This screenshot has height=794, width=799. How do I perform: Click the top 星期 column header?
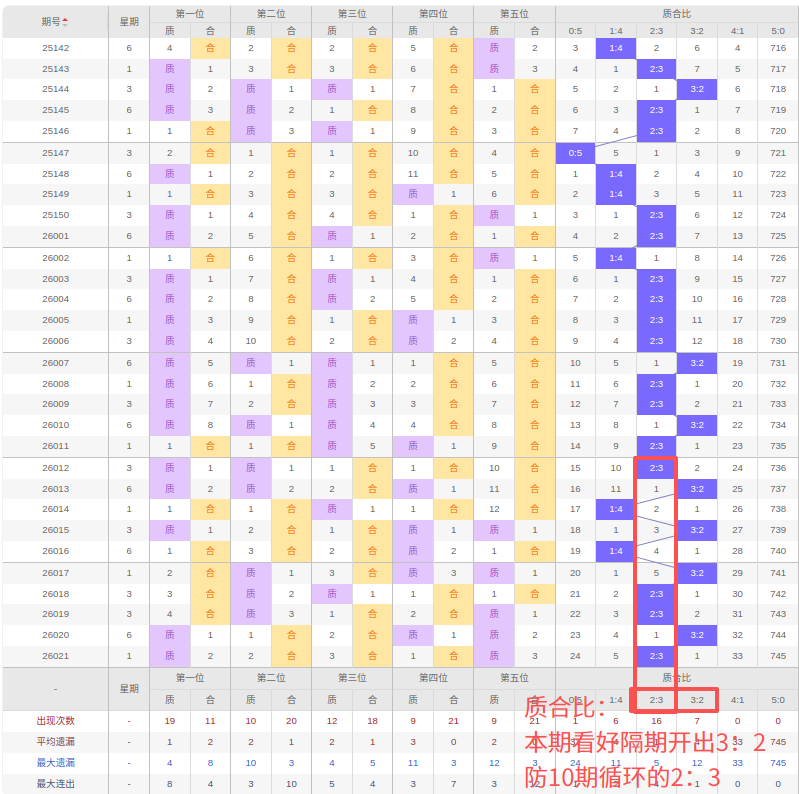coord(129,22)
